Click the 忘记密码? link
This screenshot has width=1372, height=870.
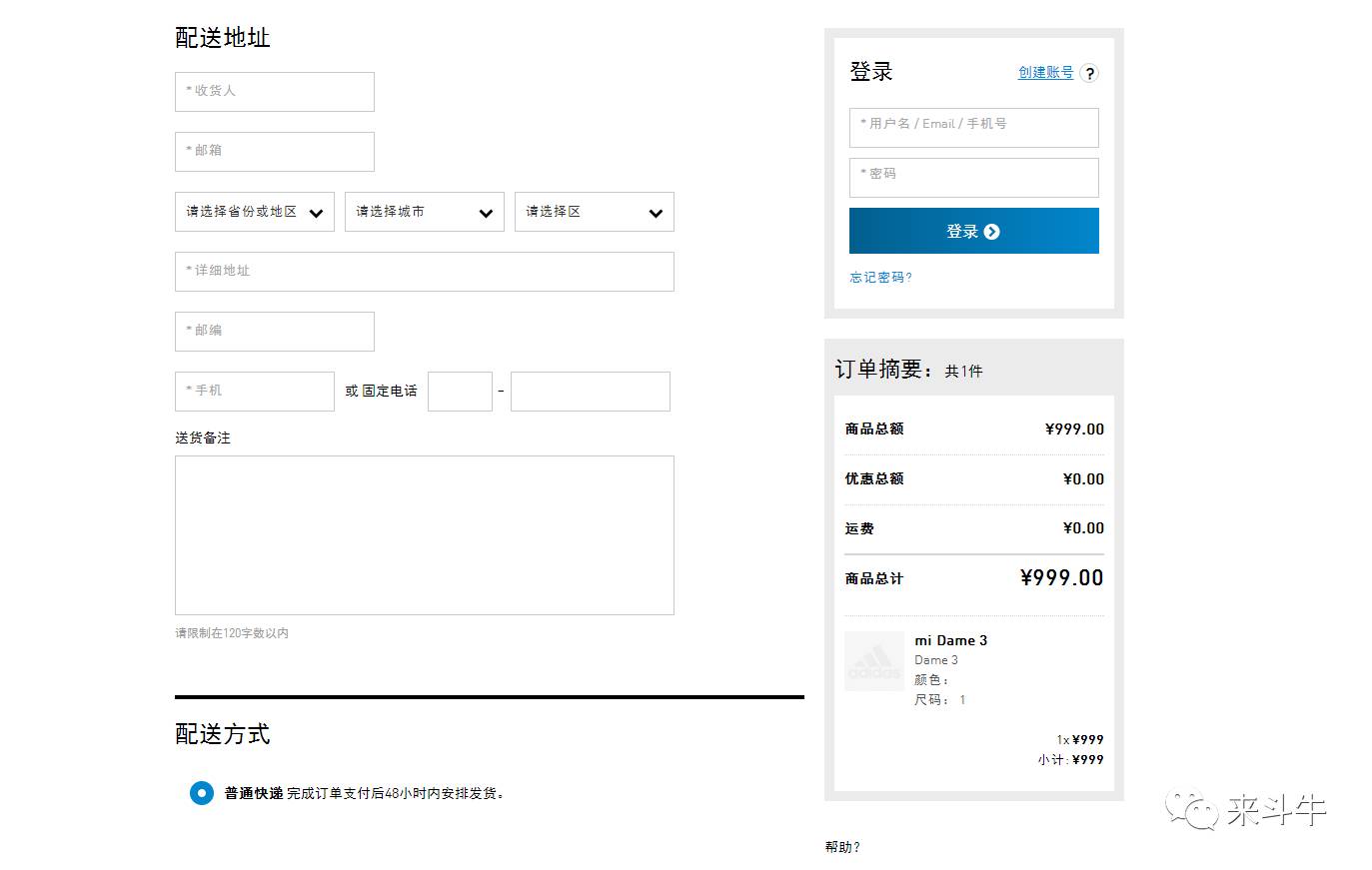tap(880, 278)
